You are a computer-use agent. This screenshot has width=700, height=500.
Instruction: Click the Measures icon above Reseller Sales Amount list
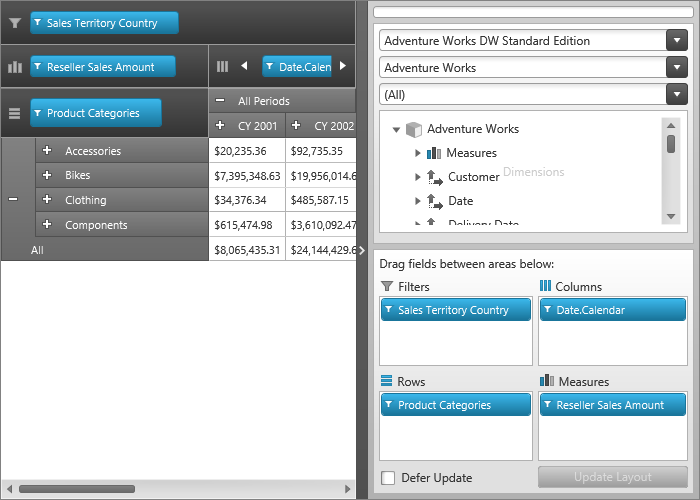pyautogui.click(x=547, y=380)
